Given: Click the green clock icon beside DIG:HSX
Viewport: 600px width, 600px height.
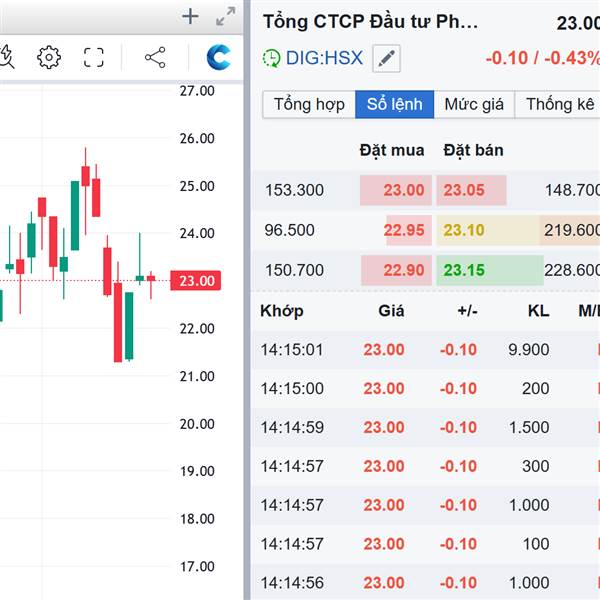Looking at the screenshot, I should point(271,59).
